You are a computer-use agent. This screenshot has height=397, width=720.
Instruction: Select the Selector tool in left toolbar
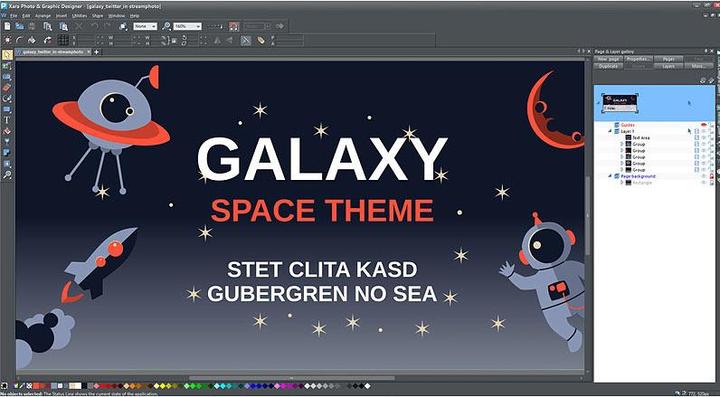pos(7,55)
